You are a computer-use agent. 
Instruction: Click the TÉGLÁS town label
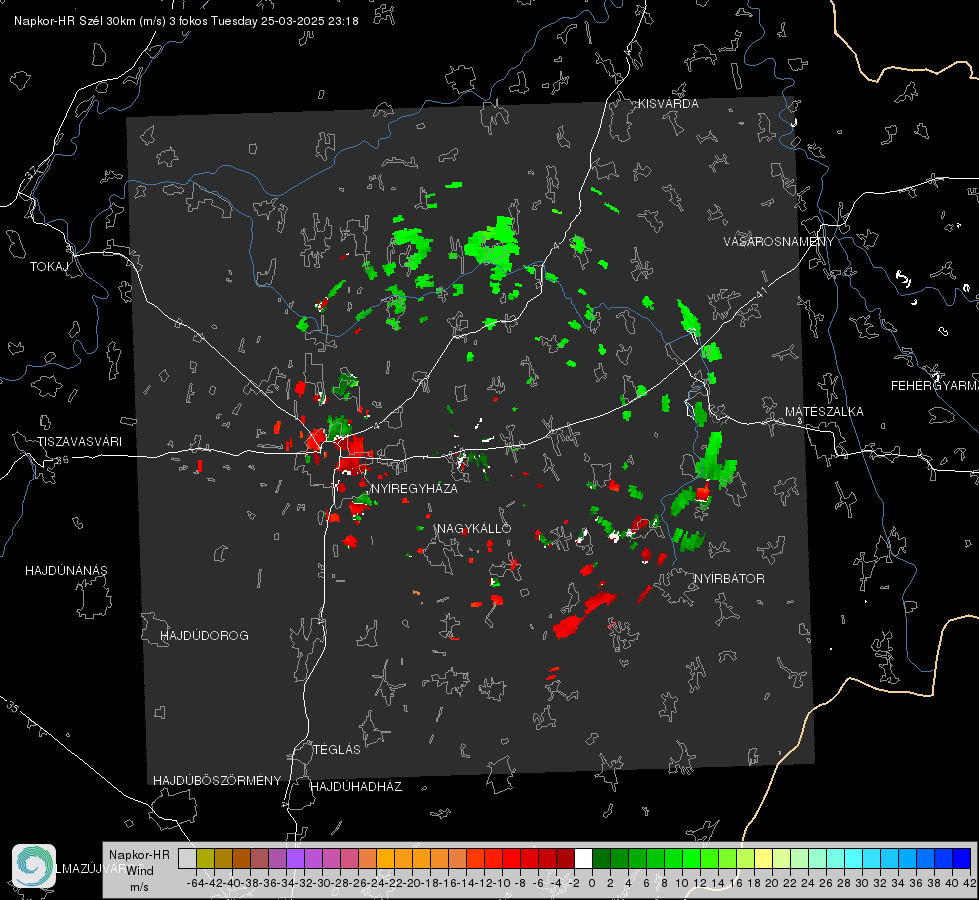point(337,750)
